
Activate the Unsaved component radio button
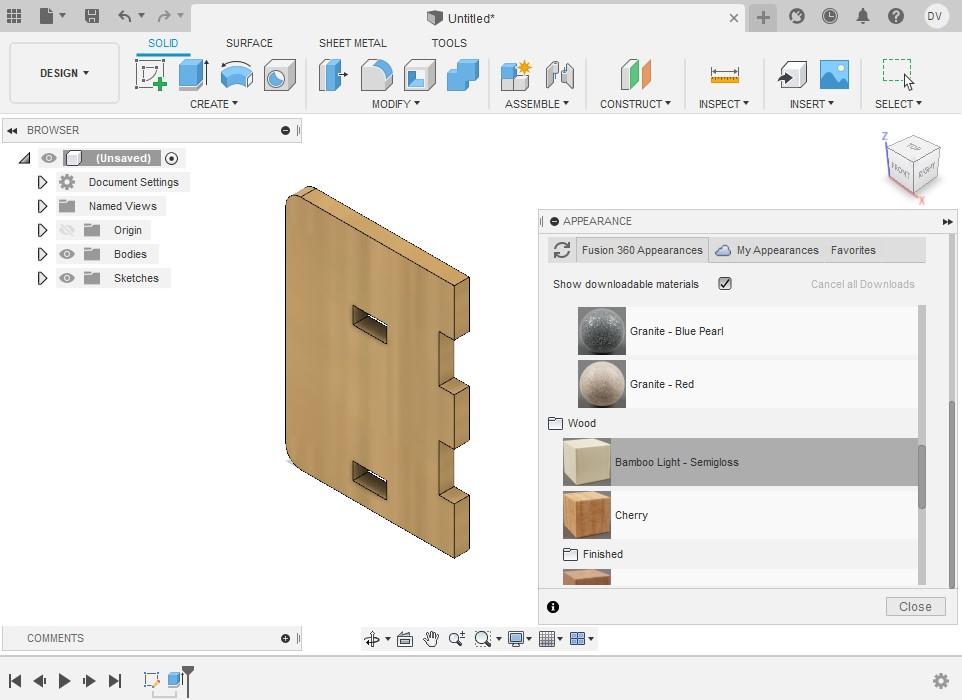(x=172, y=158)
